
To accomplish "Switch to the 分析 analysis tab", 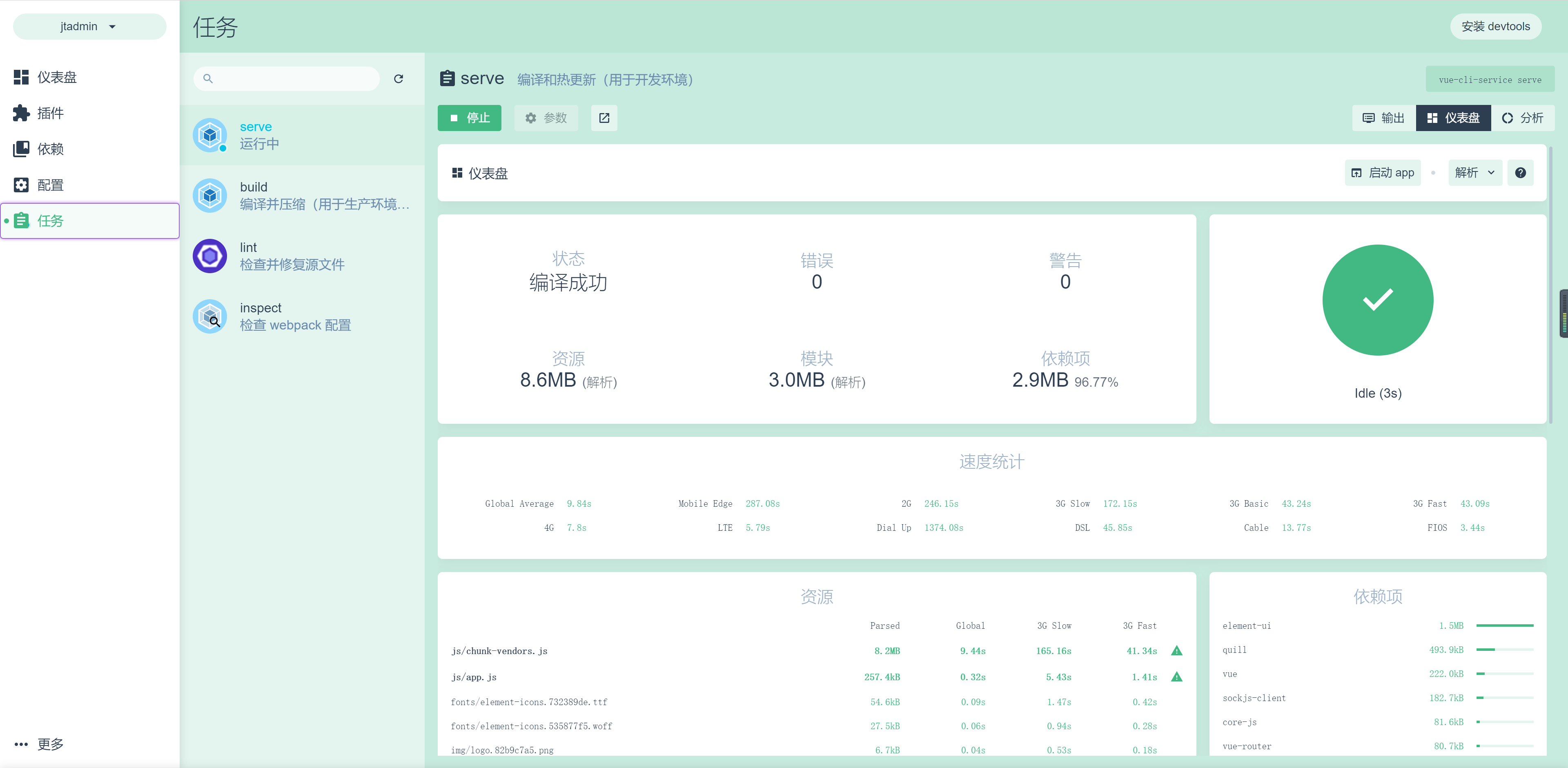I will tap(1523, 118).
